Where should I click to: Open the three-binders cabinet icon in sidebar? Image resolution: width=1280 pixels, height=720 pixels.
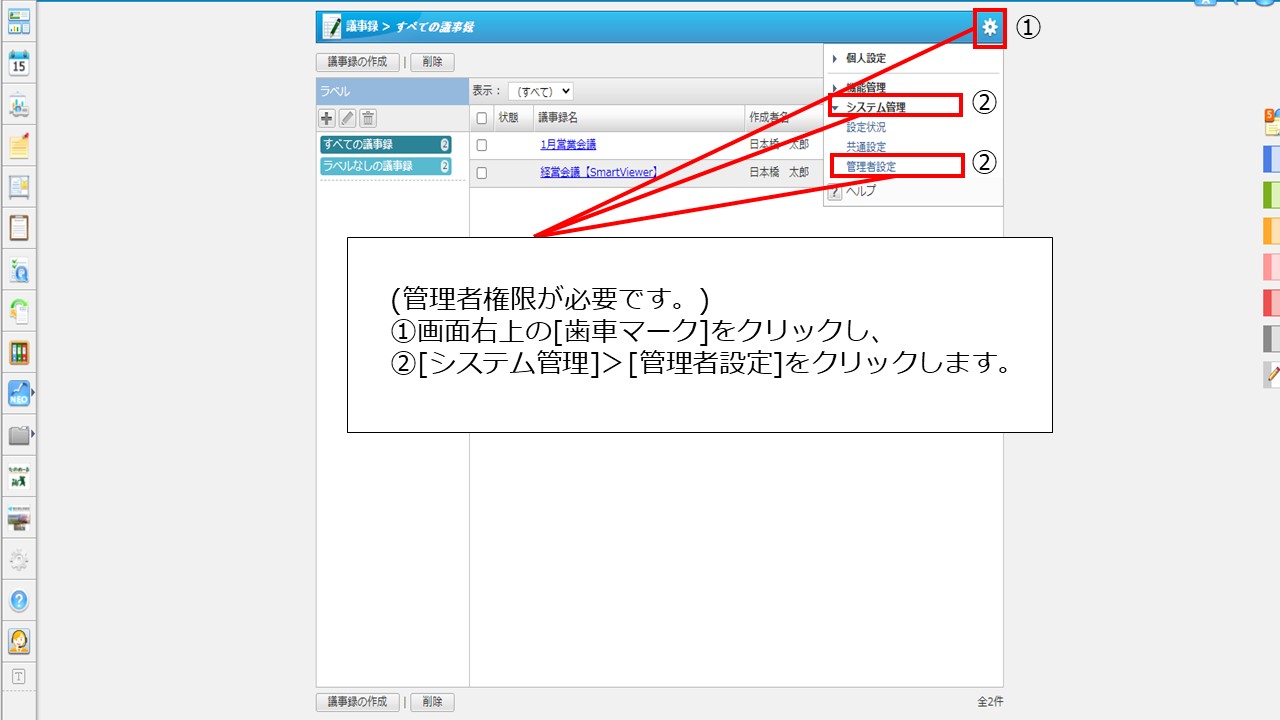coord(19,352)
